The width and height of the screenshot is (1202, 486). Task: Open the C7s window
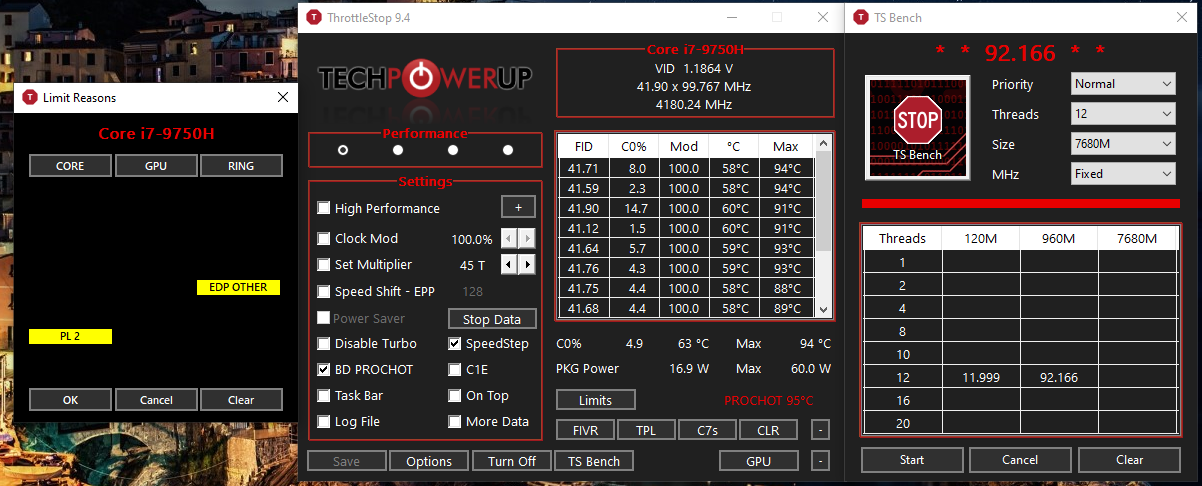click(x=706, y=430)
